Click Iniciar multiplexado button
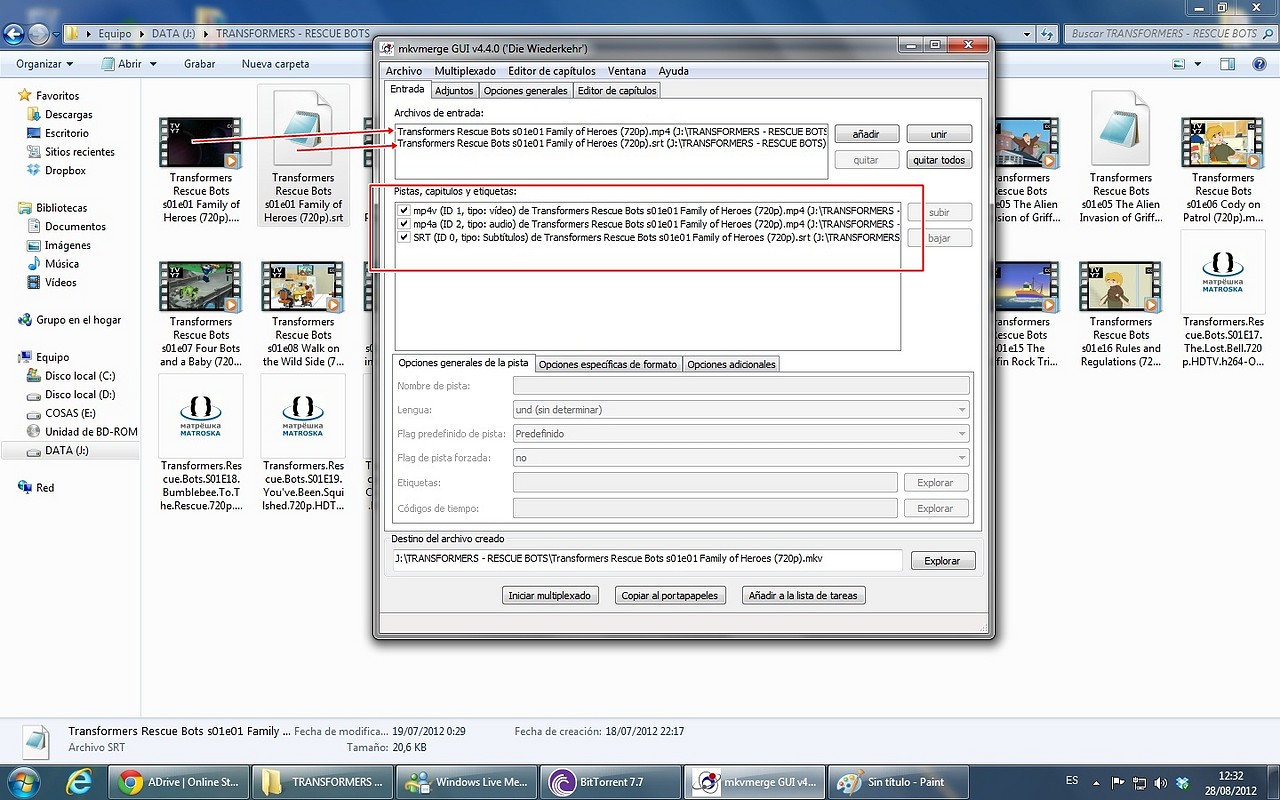1280x800 pixels. click(549, 595)
